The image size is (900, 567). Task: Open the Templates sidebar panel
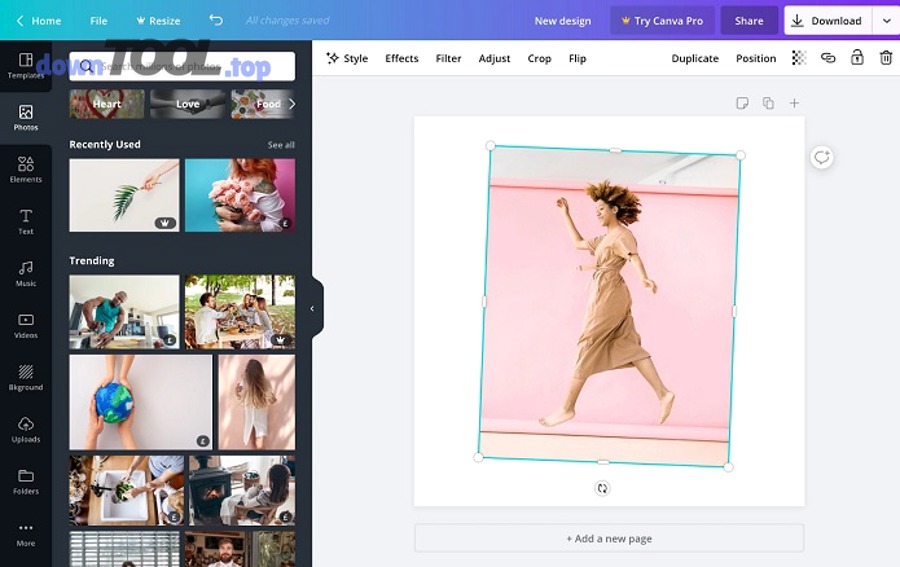click(26, 65)
